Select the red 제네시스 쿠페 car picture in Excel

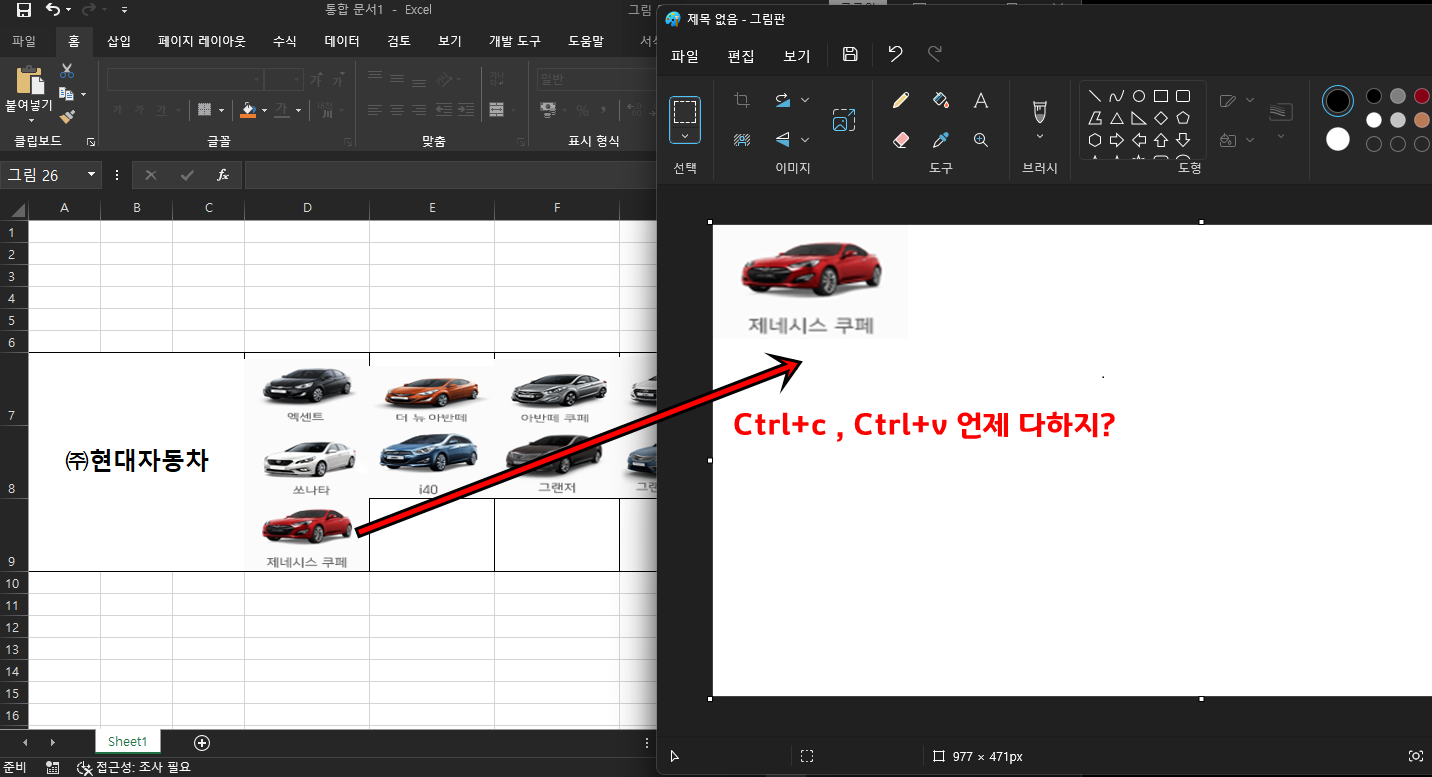click(307, 537)
